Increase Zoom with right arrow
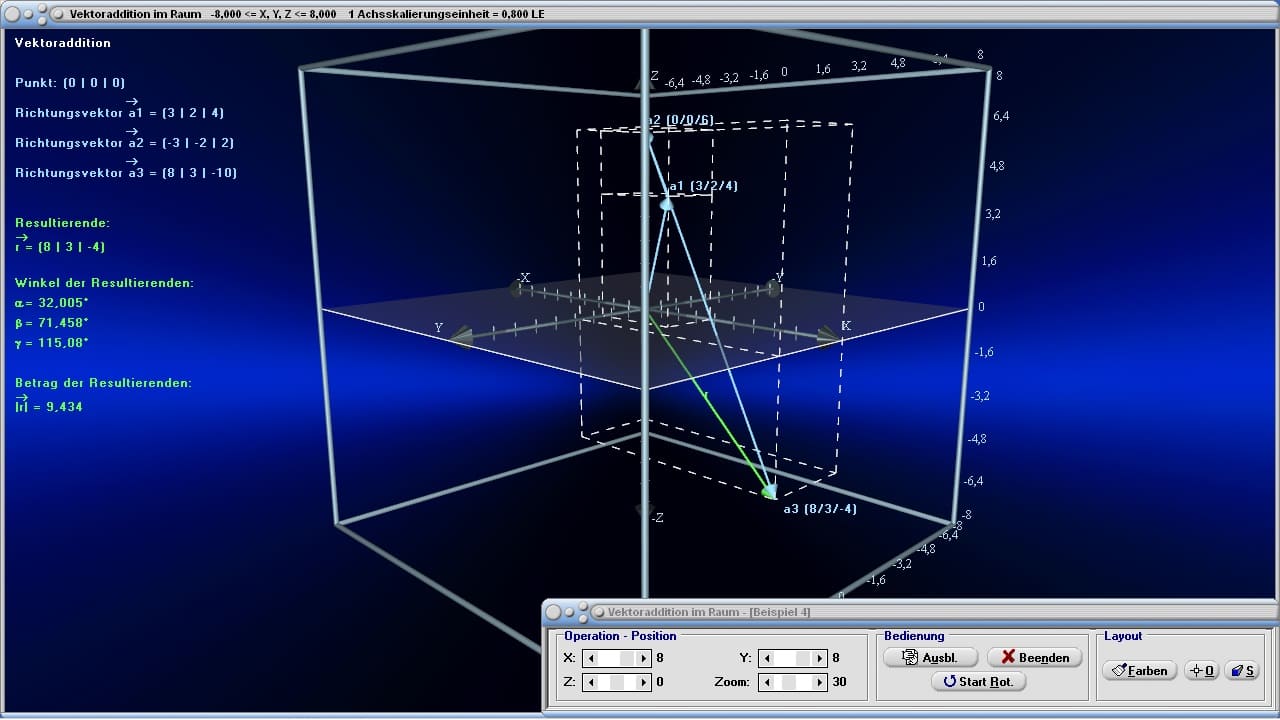This screenshot has height=720, width=1280. point(820,682)
